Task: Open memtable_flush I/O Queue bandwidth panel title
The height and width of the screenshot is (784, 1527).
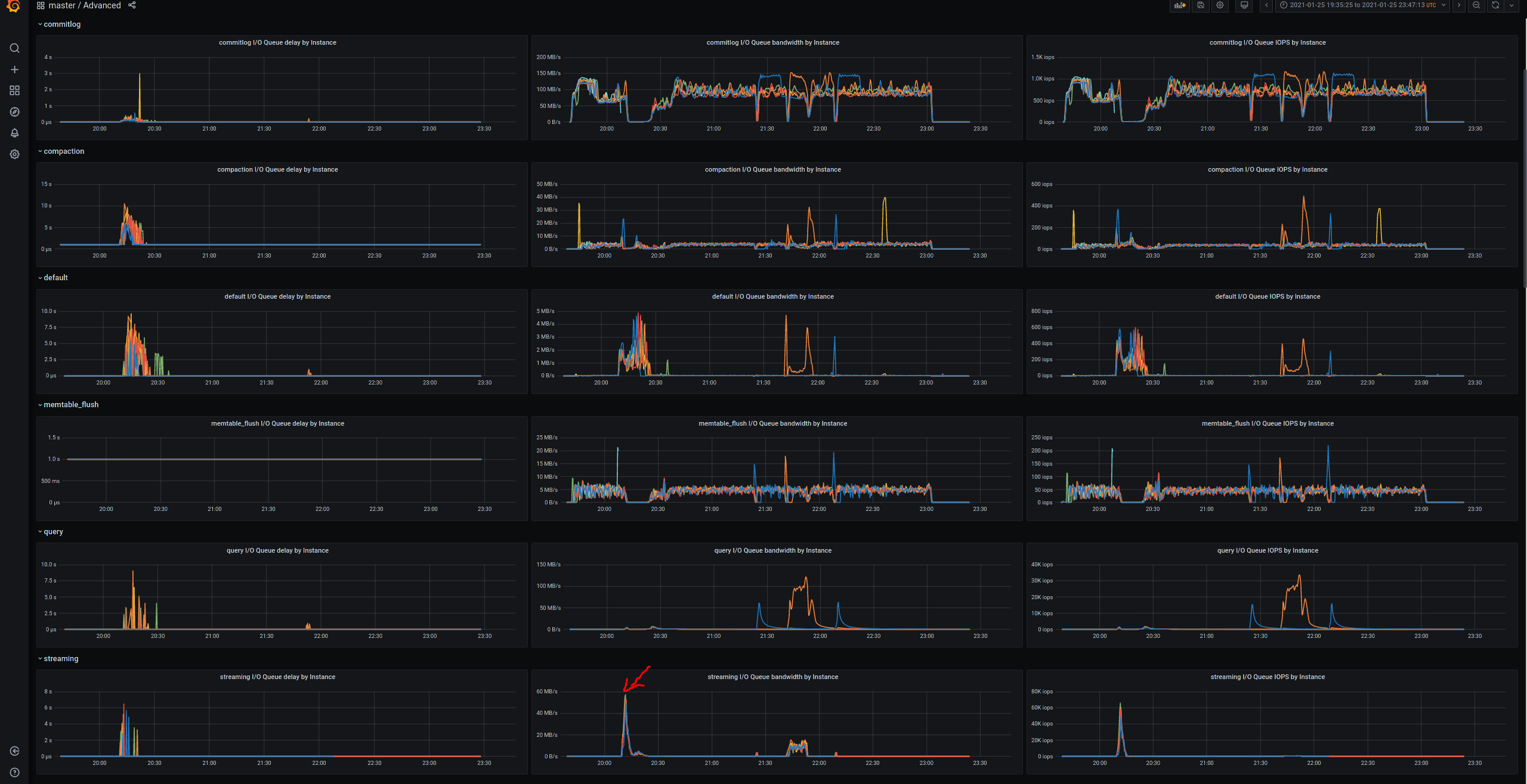Action: click(772, 424)
